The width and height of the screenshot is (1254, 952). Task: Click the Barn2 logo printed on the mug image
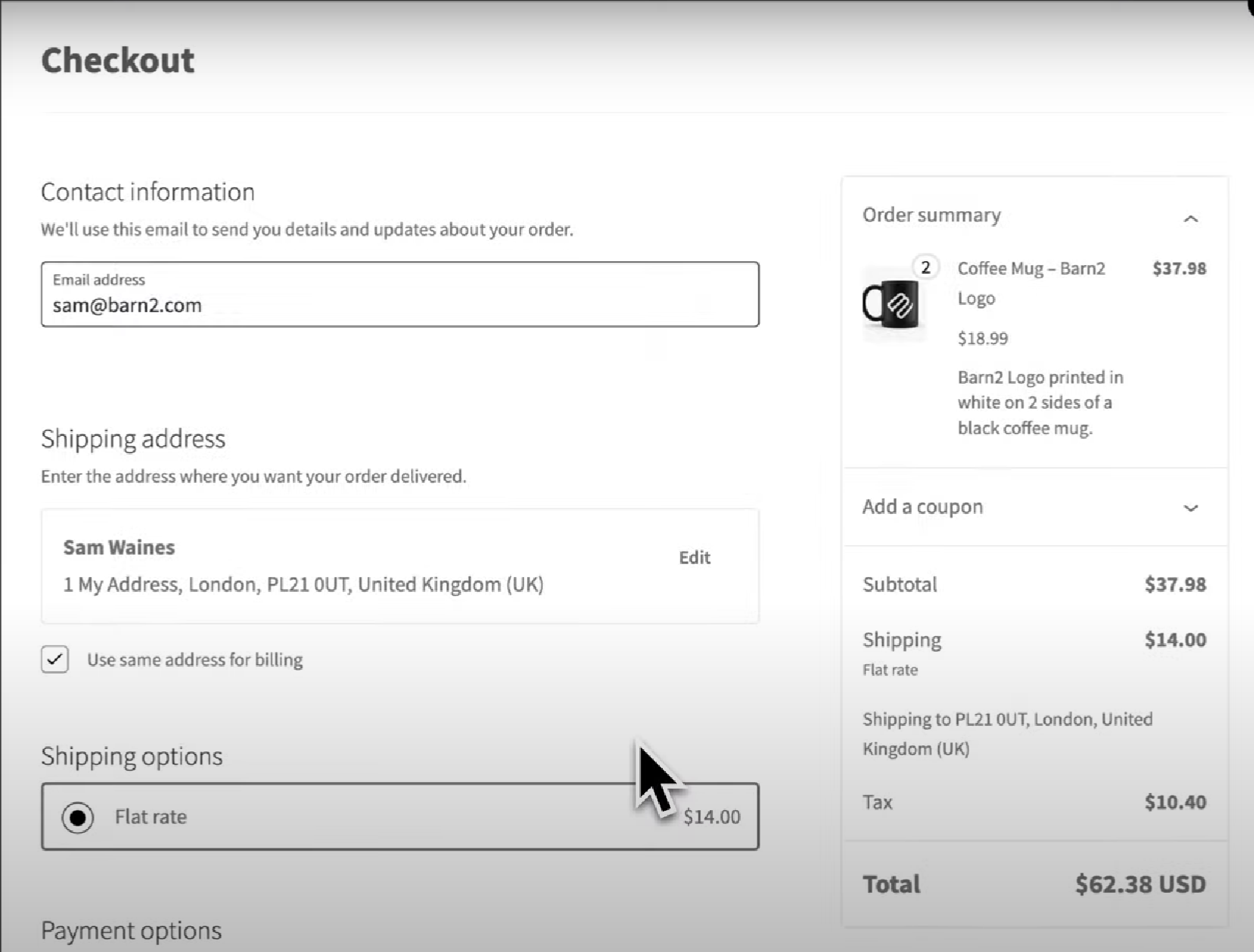click(x=901, y=306)
